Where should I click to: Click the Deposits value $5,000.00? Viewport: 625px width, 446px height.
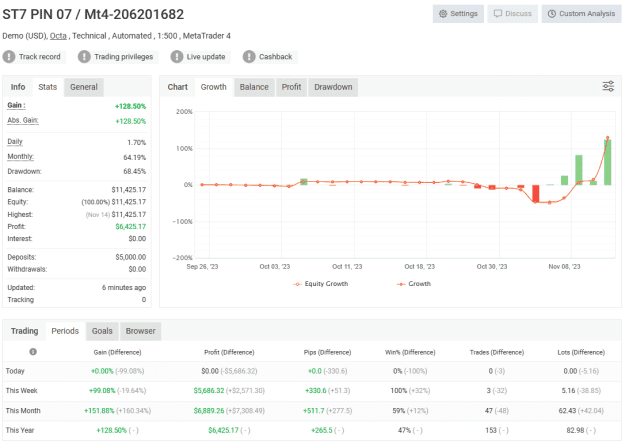tap(131, 257)
